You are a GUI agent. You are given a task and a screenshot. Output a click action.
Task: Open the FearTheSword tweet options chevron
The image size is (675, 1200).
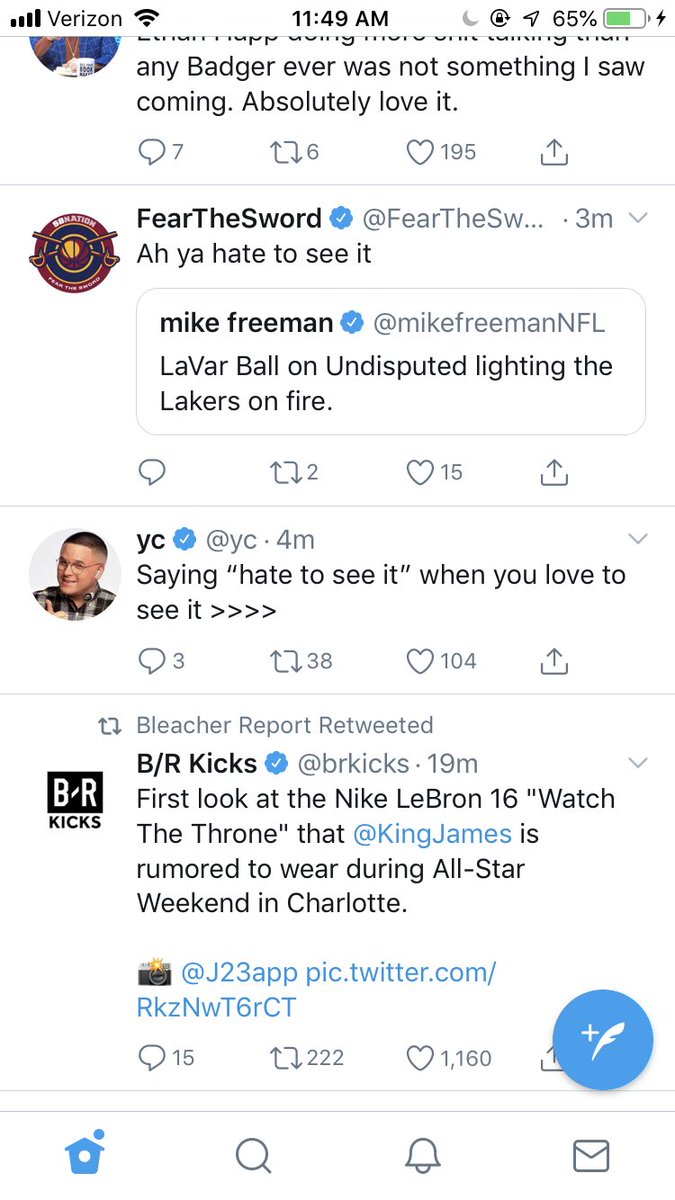pyautogui.click(x=637, y=219)
